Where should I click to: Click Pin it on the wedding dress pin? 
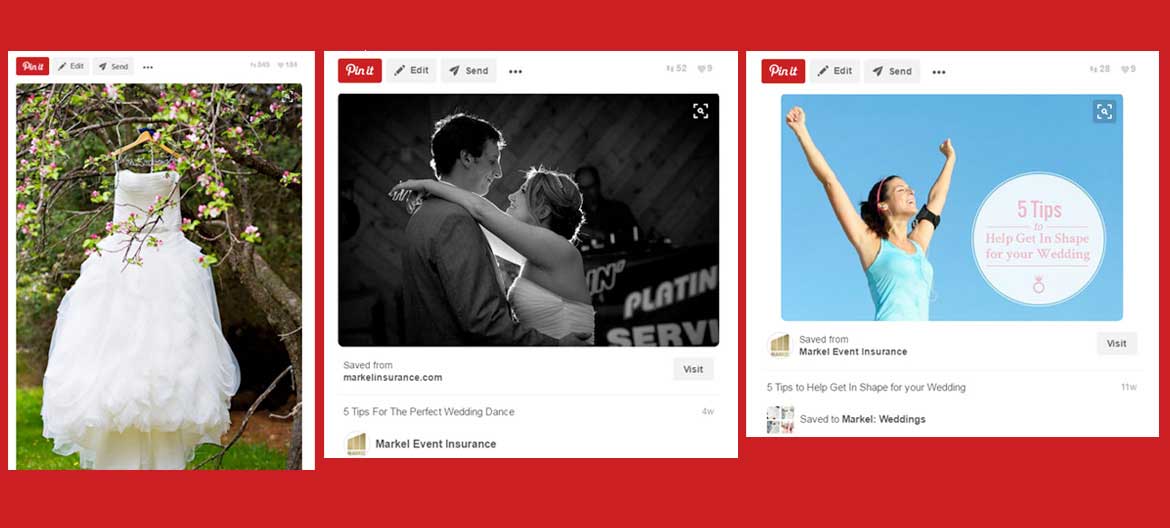click(32, 67)
